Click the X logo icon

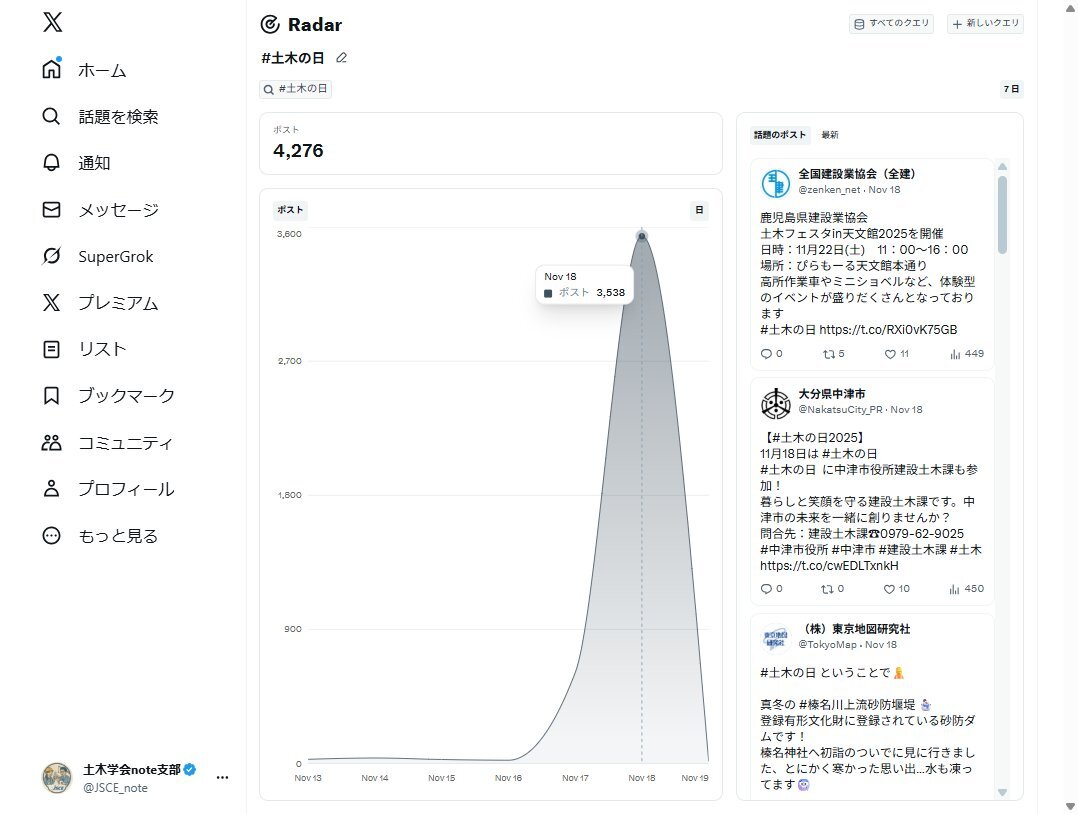pos(52,24)
